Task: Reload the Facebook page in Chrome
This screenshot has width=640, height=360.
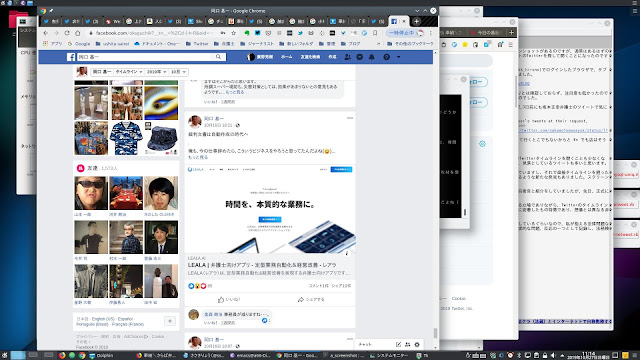Action: click(67, 33)
